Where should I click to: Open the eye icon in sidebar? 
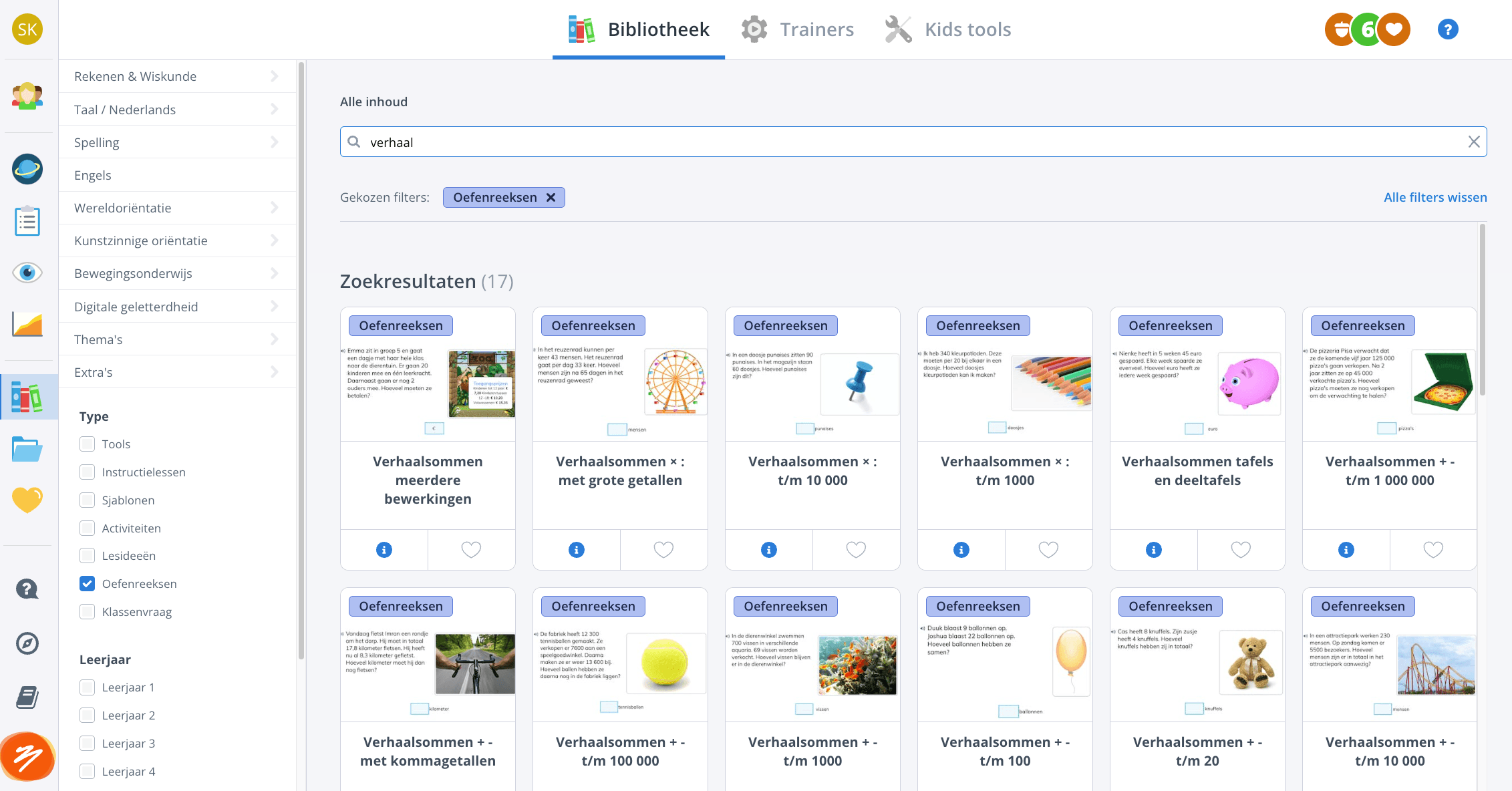coord(27,273)
